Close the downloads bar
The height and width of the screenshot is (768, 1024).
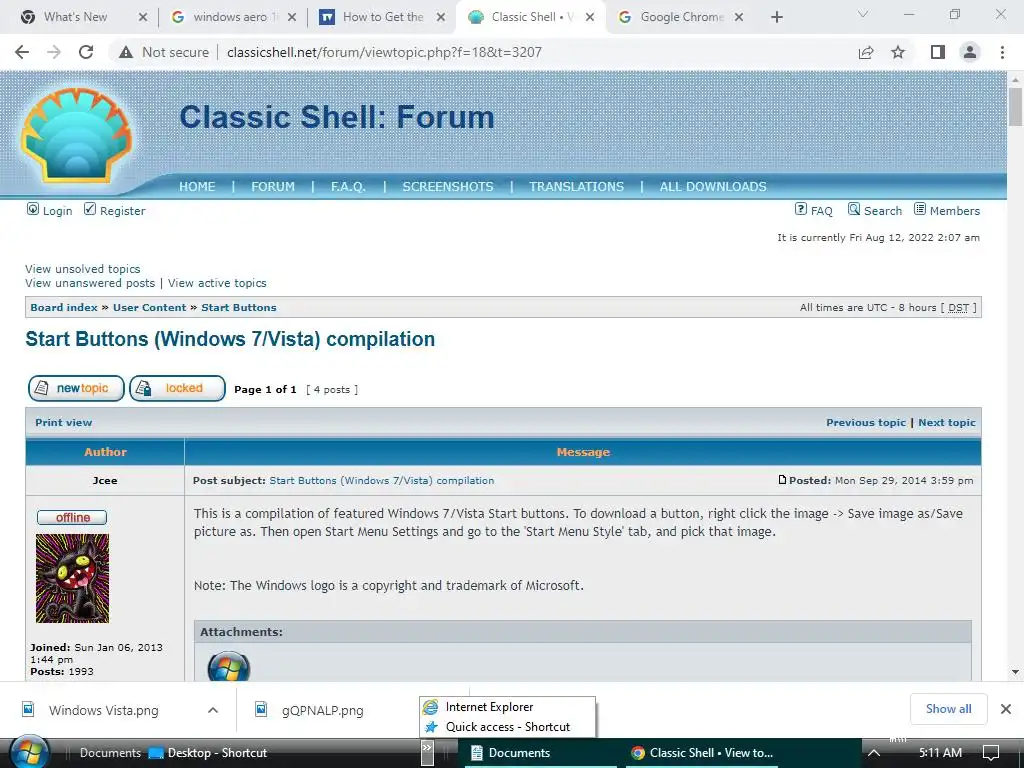(x=1006, y=709)
